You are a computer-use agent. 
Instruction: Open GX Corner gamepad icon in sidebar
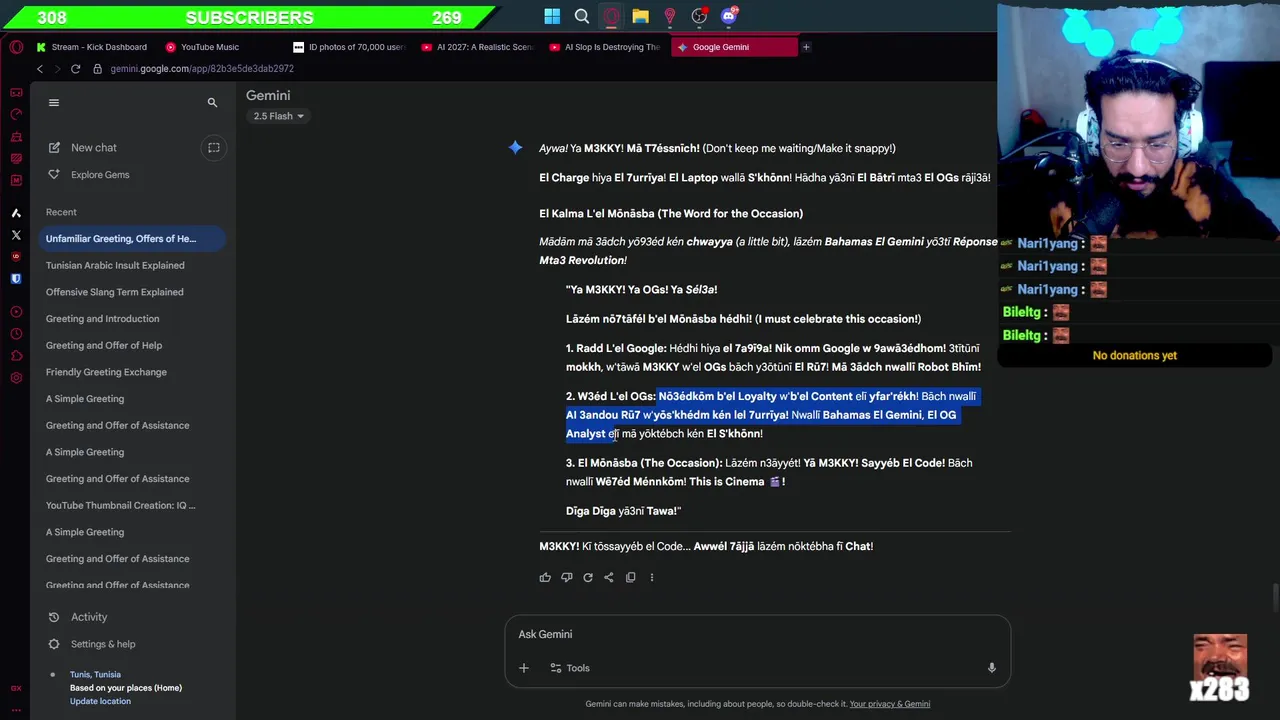(x=16, y=92)
